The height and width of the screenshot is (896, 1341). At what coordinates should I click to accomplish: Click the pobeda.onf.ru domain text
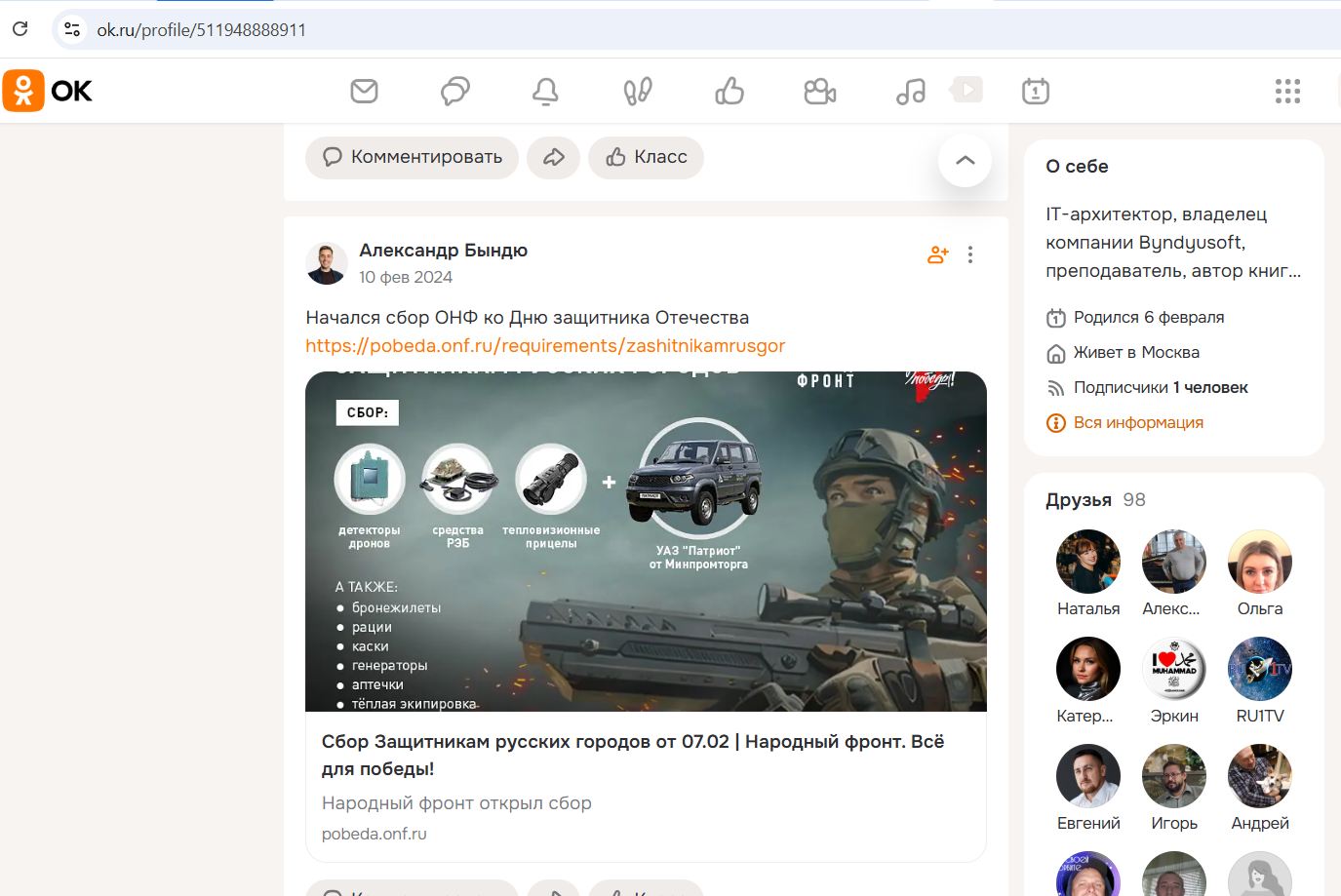tap(375, 834)
